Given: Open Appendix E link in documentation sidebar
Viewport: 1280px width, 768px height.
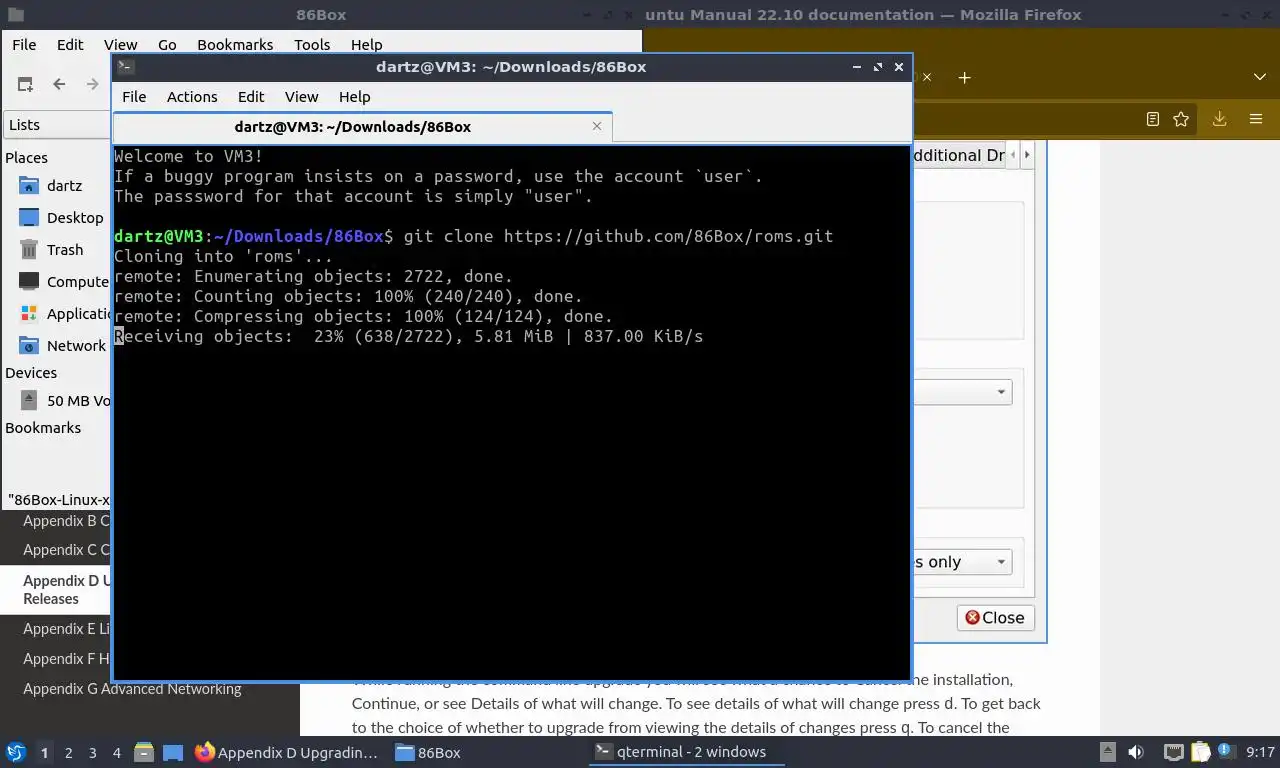Looking at the screenshot, I should click(66, 629).
